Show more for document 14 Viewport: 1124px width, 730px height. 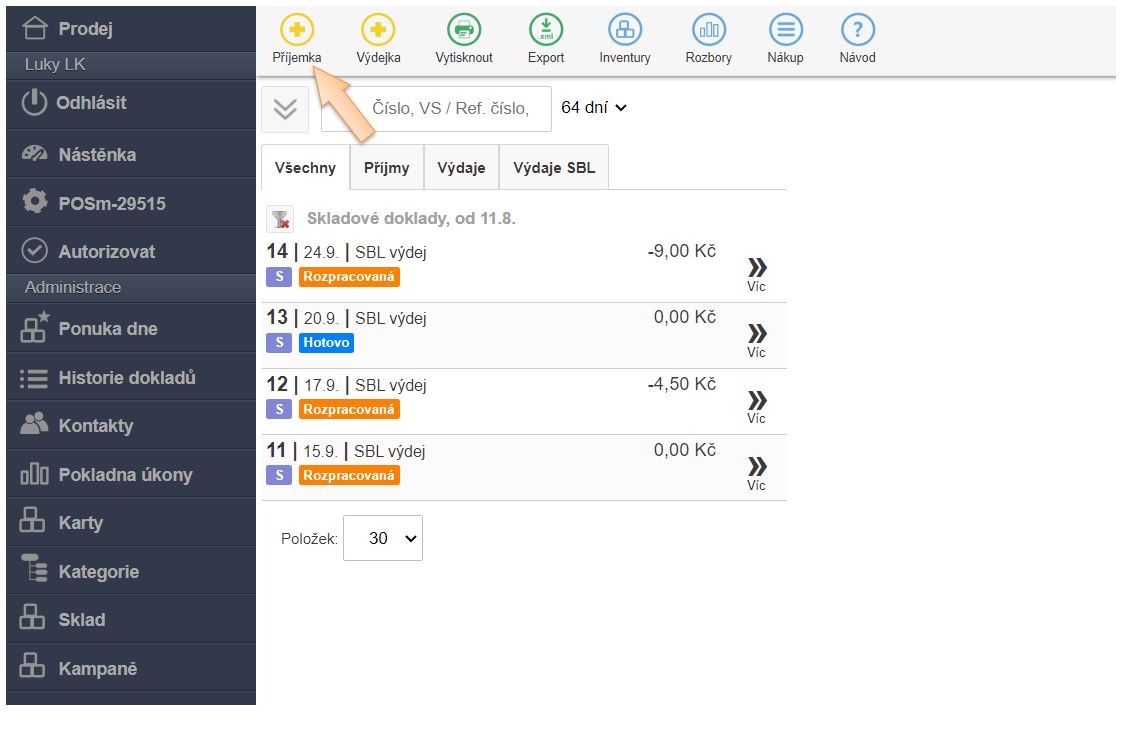pyautogui.click(x=757, y=273)
